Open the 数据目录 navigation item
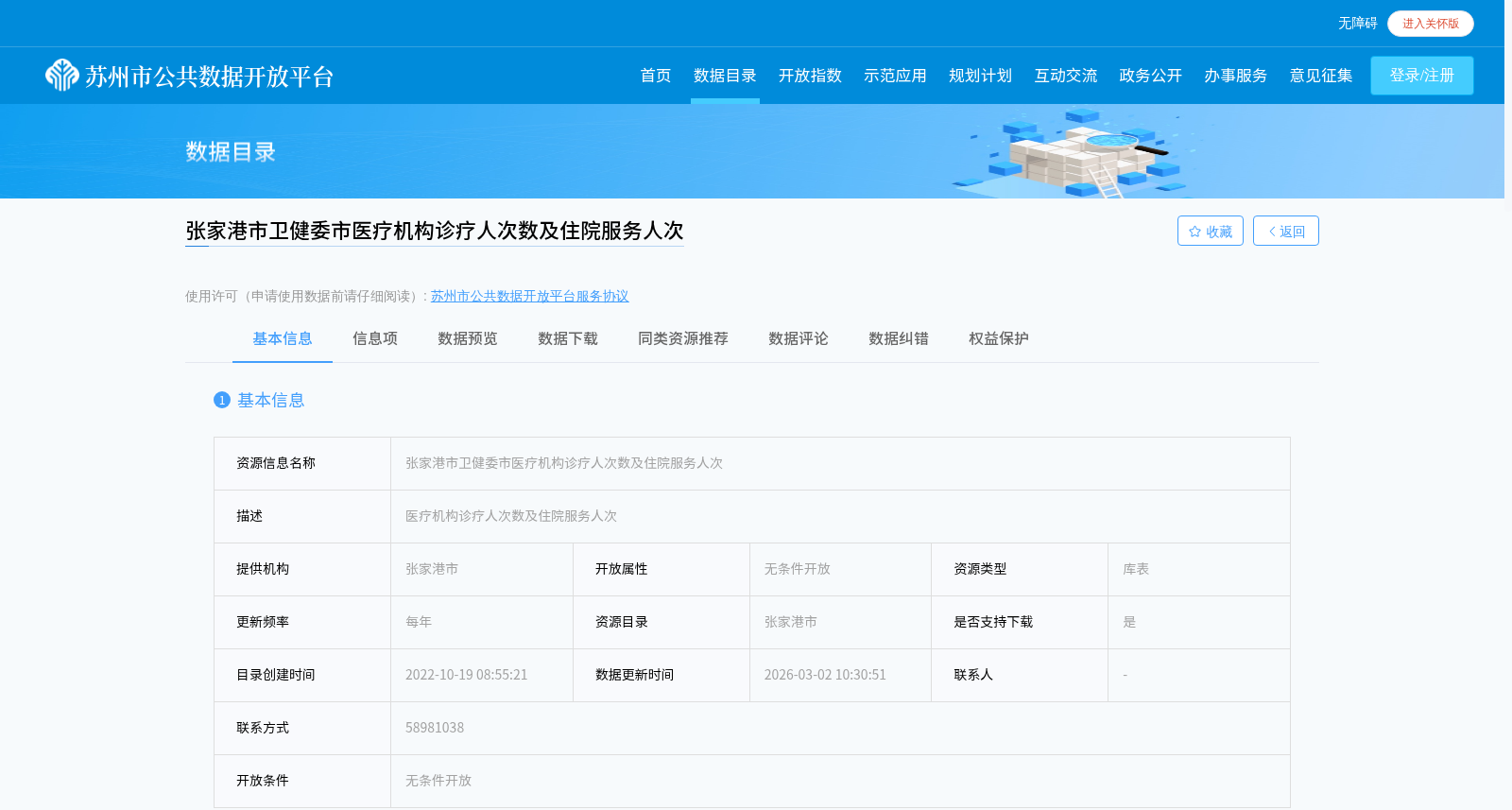This screenshot has width=1512, height=810. pyautogui.click(x=725, y=76)
